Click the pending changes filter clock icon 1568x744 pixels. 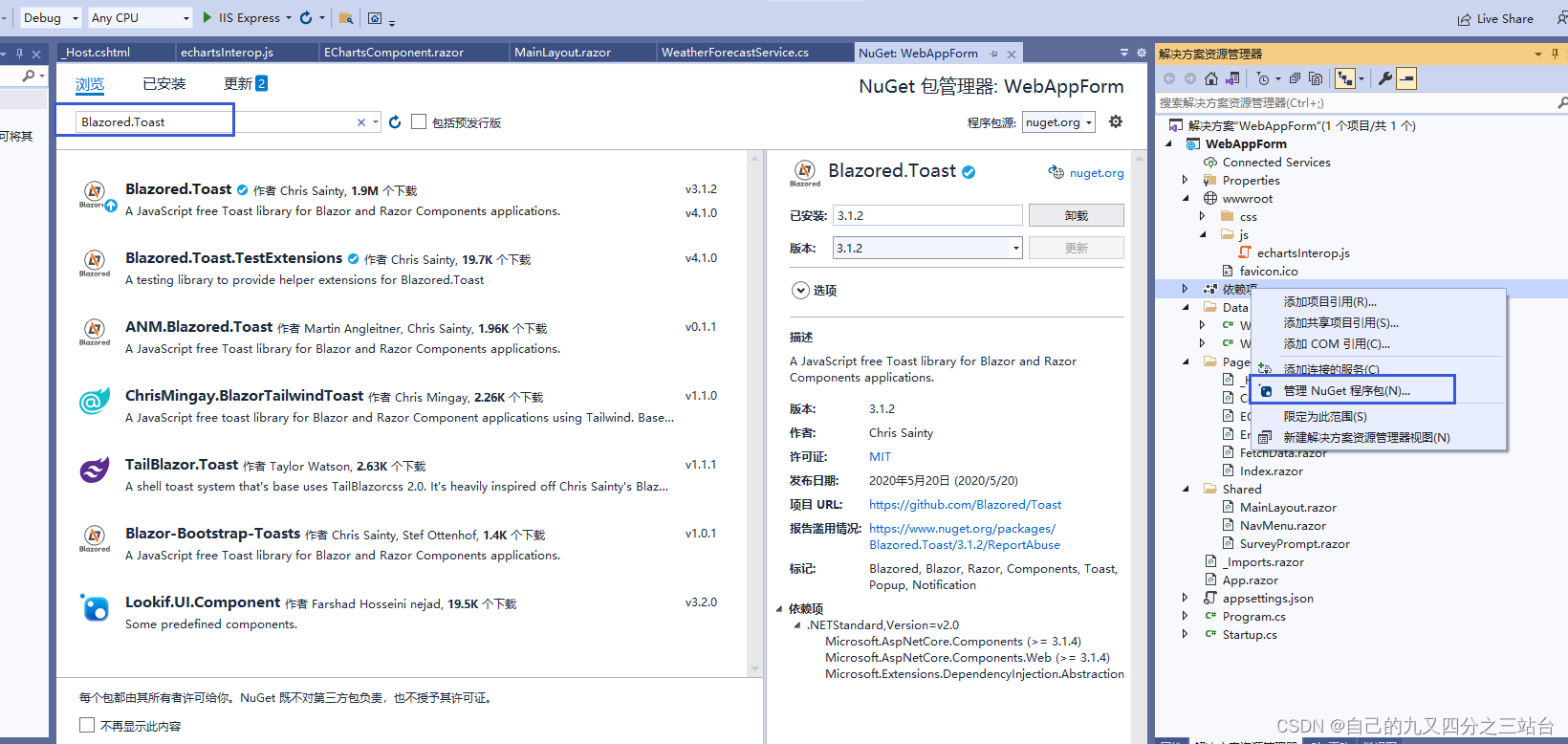click(1262, 78)
